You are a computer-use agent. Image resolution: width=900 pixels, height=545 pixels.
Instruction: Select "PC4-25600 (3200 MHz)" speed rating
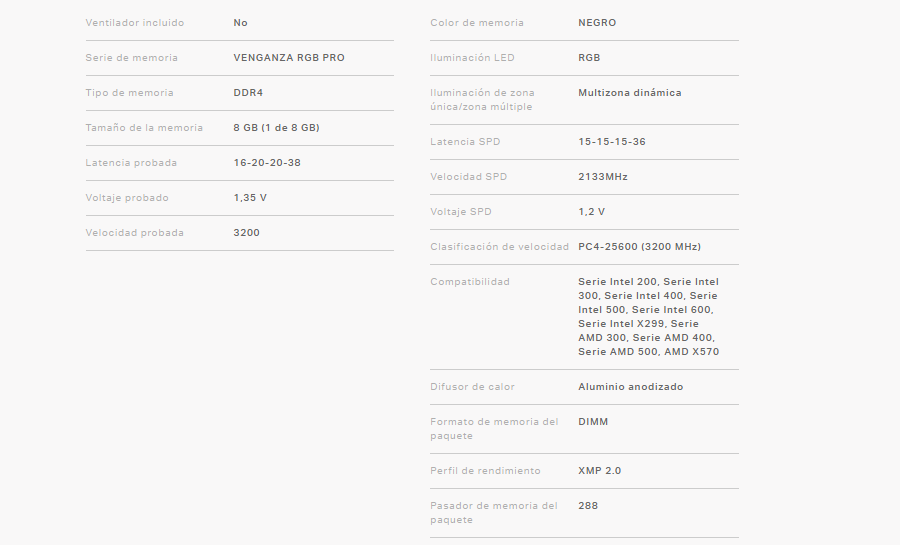(639, 246)
